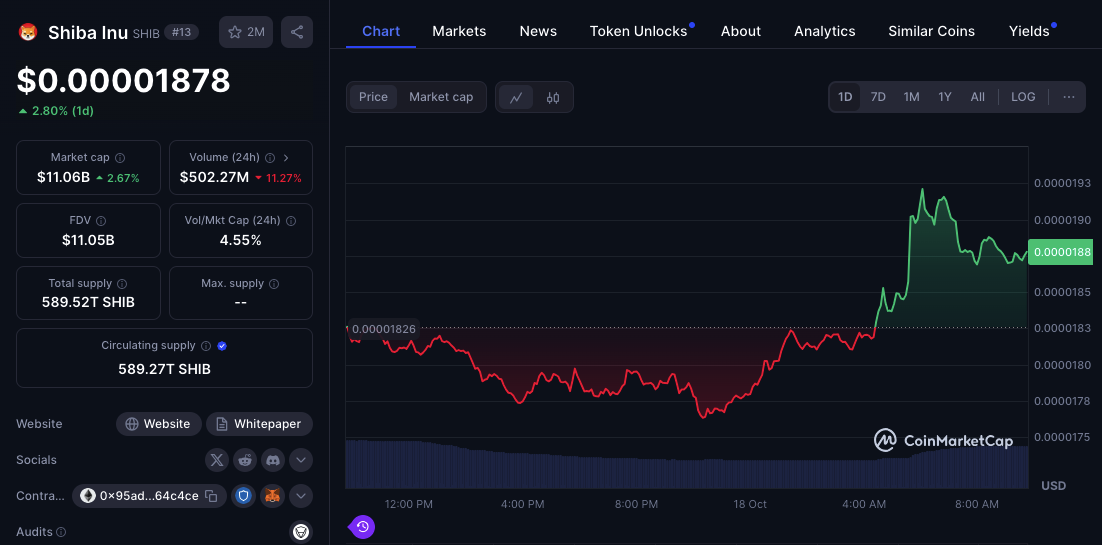Image resolution: width=1102 pixels, height=545 pixels.
Task: Click the 0.00001826 opening price label
Action: (x=383, y=328)
